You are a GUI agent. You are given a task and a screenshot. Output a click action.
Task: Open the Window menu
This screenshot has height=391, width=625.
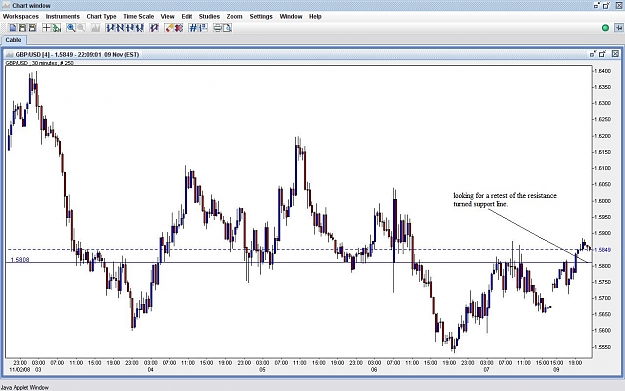(291, 16)
